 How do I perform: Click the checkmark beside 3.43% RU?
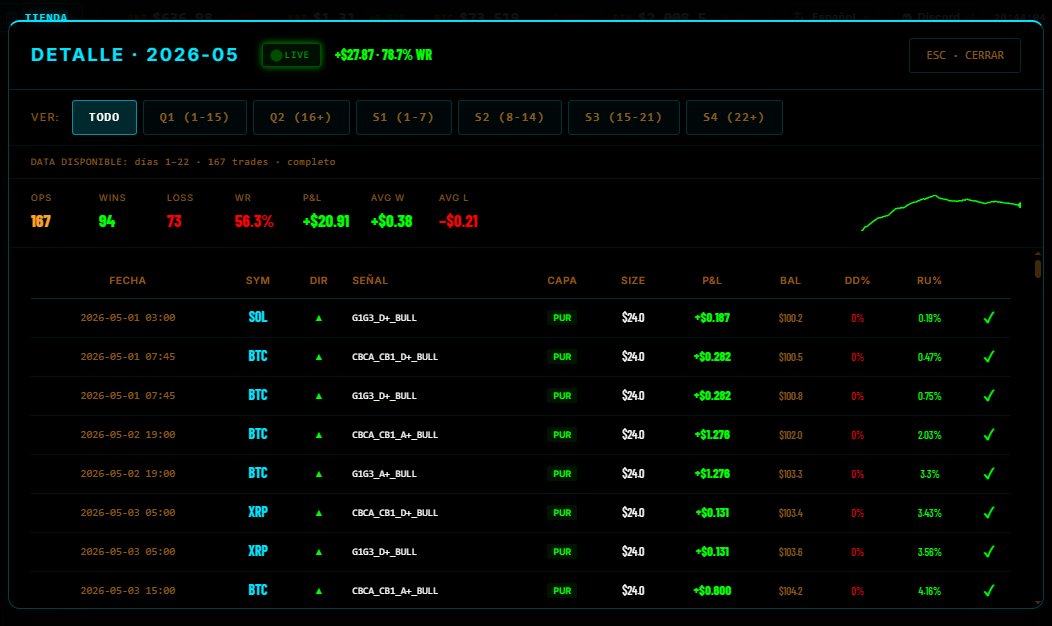click(x=989, y=512)
